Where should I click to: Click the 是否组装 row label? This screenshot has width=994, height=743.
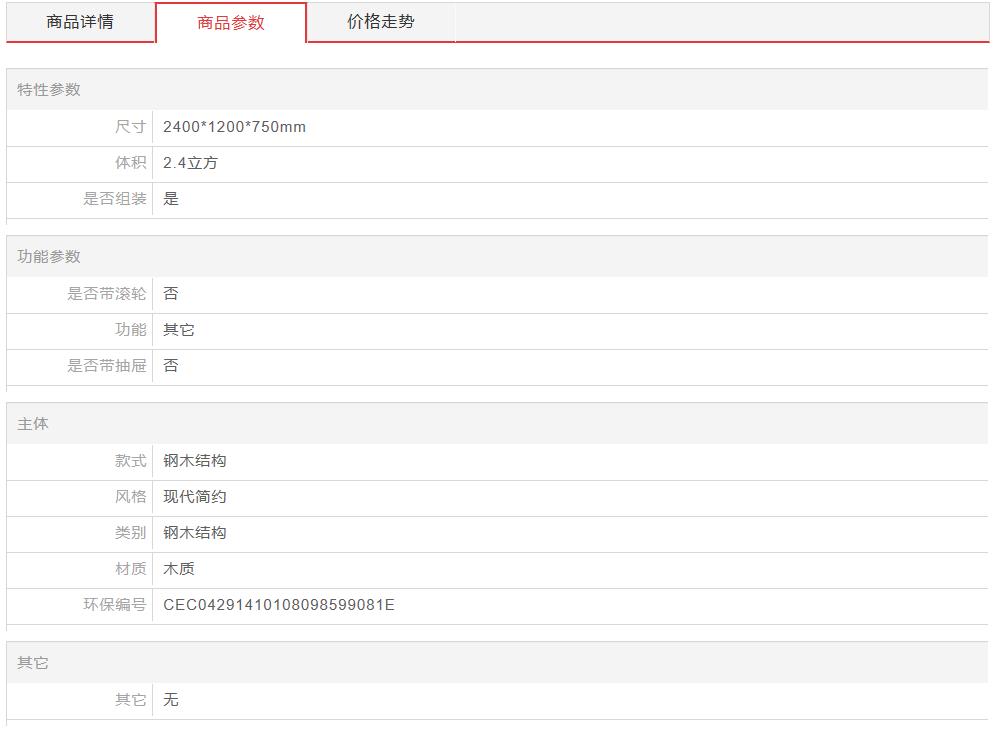[114, 199]
